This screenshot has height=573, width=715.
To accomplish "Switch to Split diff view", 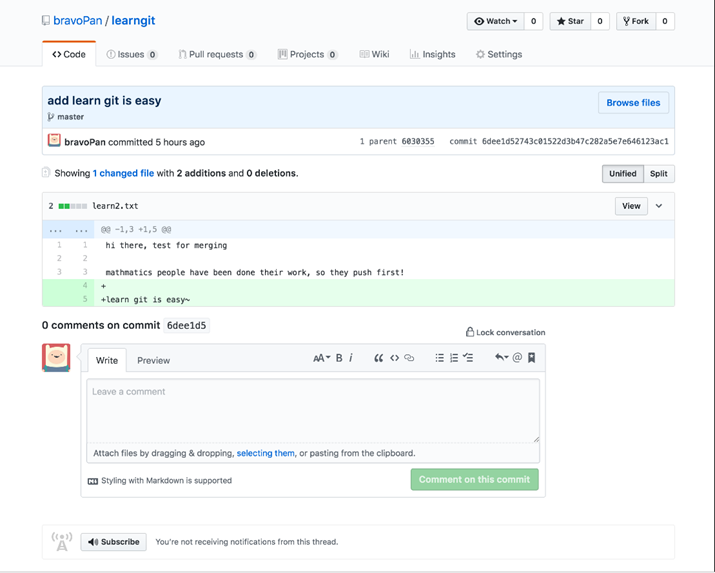I will (x=659, y=174).
